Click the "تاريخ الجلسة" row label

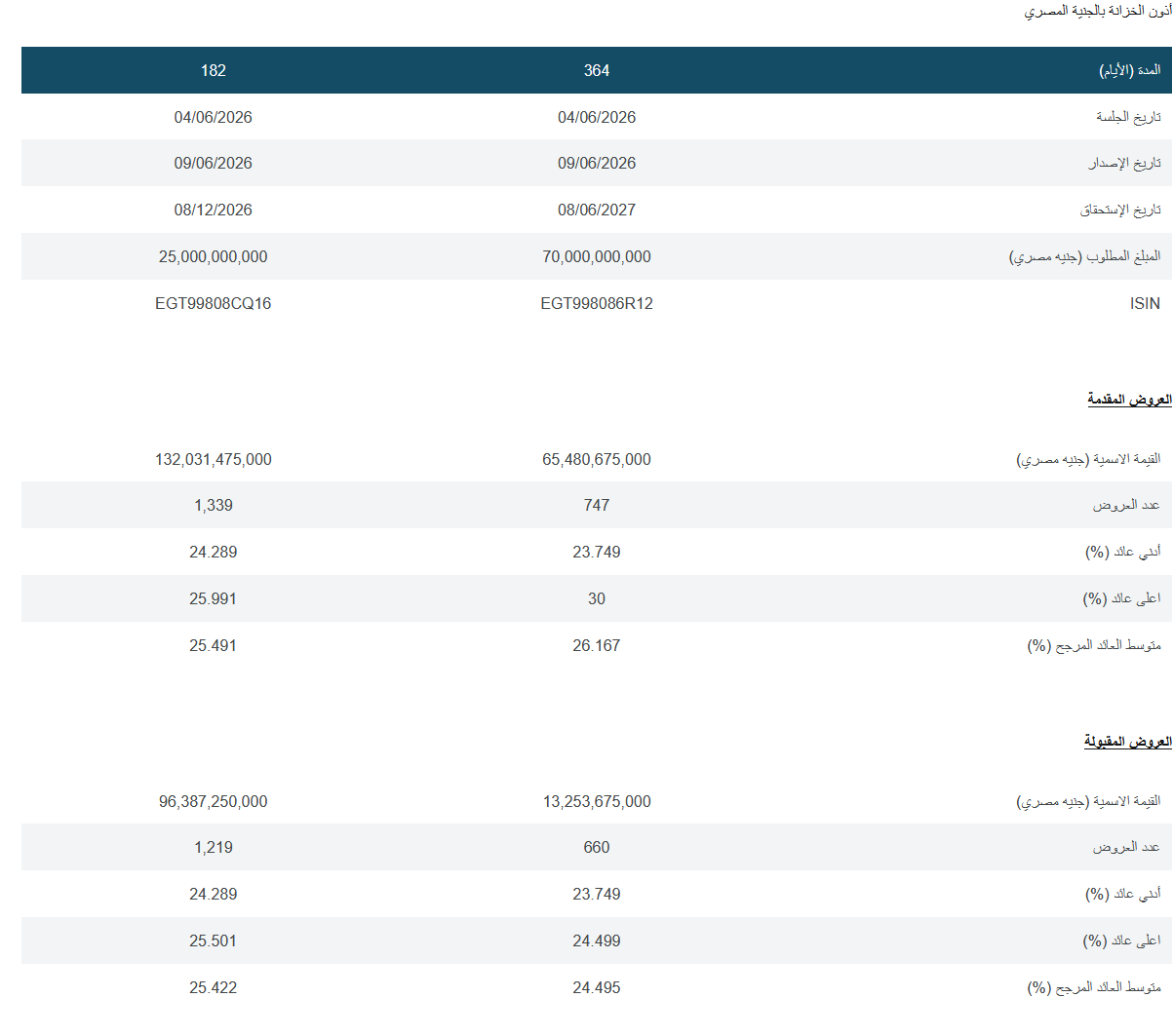click(1128, 117)
